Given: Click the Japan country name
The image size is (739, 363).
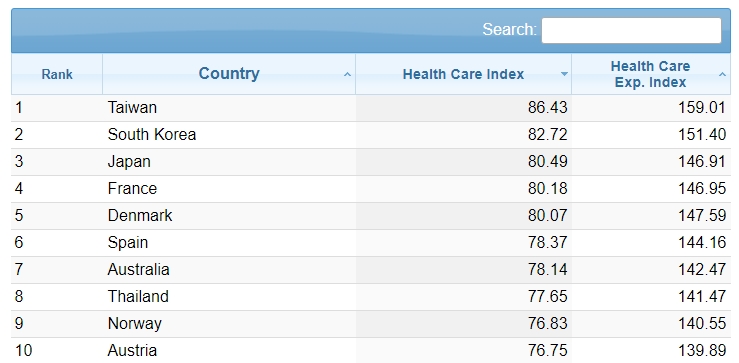Looking at the screenshot, I should 129,162.
